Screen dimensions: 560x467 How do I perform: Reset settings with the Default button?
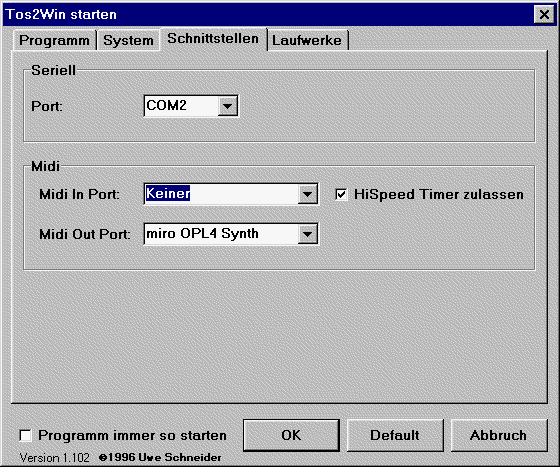pos(395,435)
